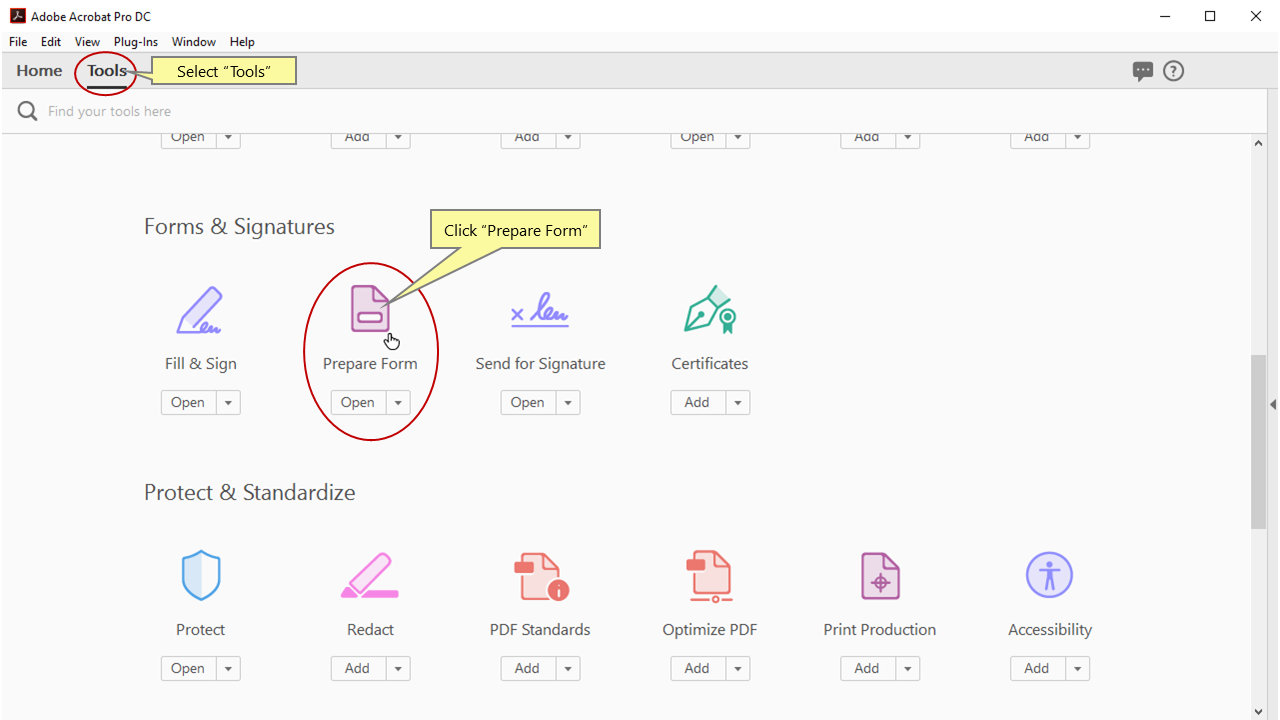Click the Open button under Protect
The image size is (1280, 720).
tap(188, 668)
